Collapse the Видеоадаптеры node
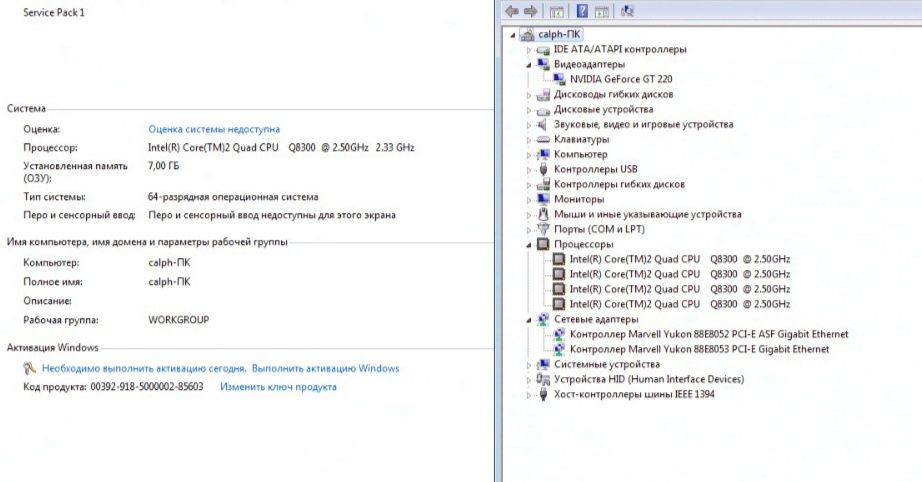The width and height of the screenshot is (922, 482). pyautogui.click(x=529, y=65)
